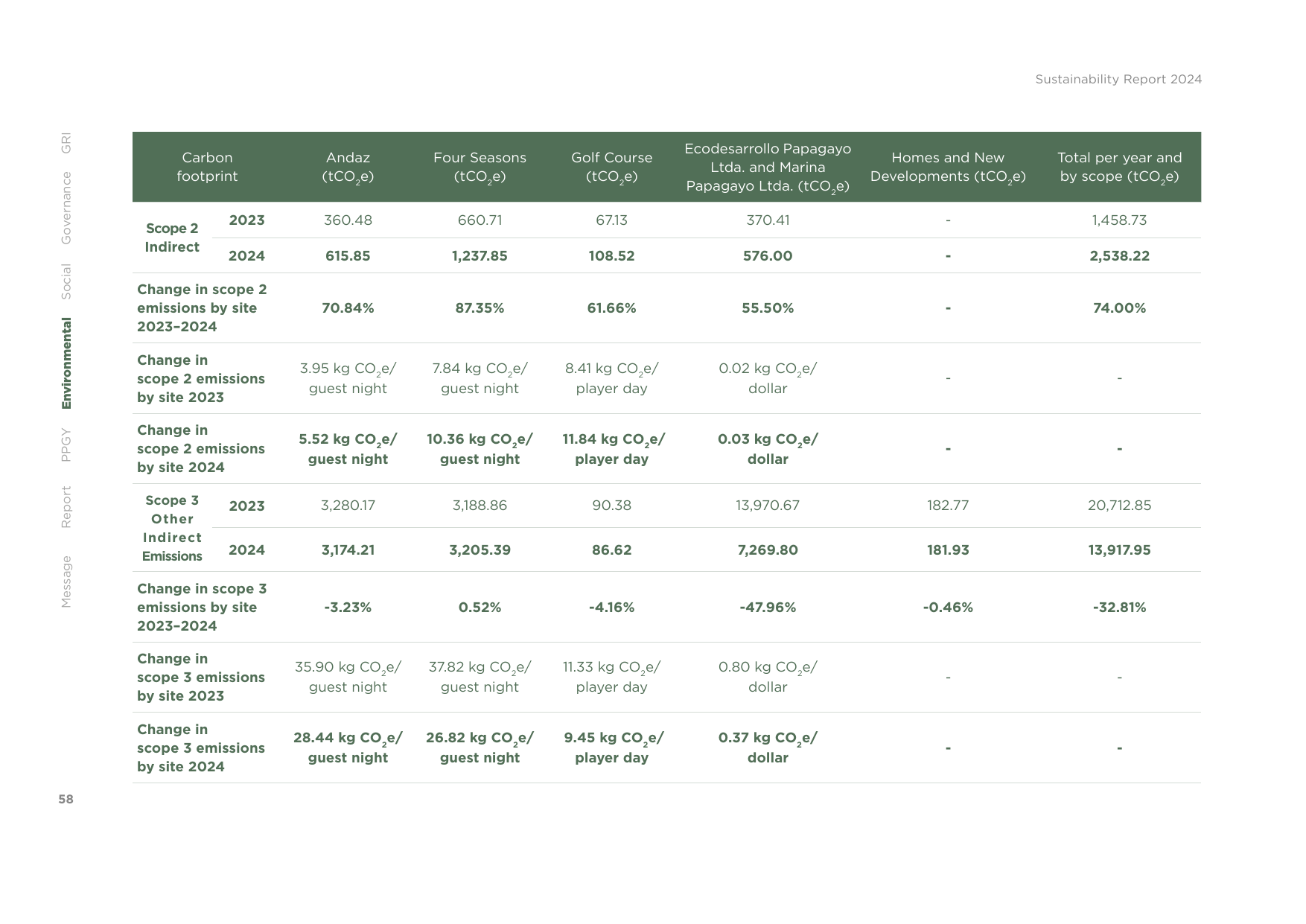Click the 10.36 kg CO2e/guest night cell
This screenshot has height=924, width=1306.
point(480,449)
